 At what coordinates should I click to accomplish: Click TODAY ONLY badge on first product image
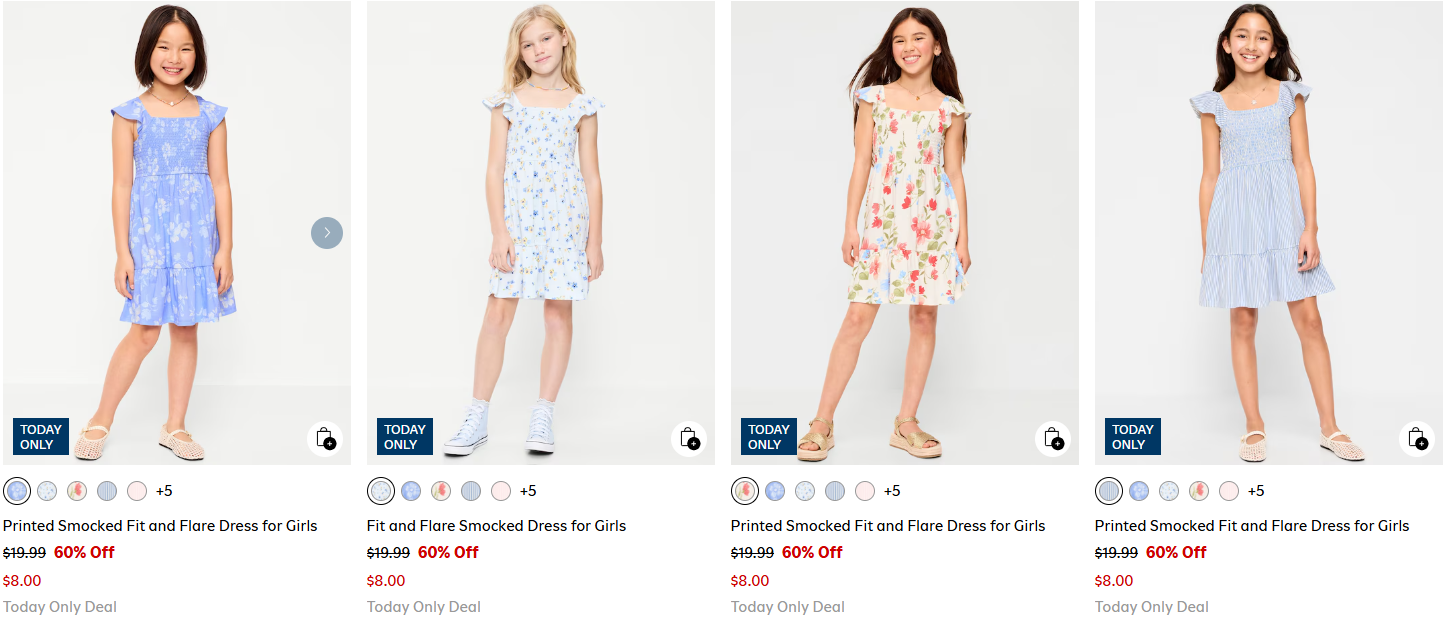coord(41,437)
